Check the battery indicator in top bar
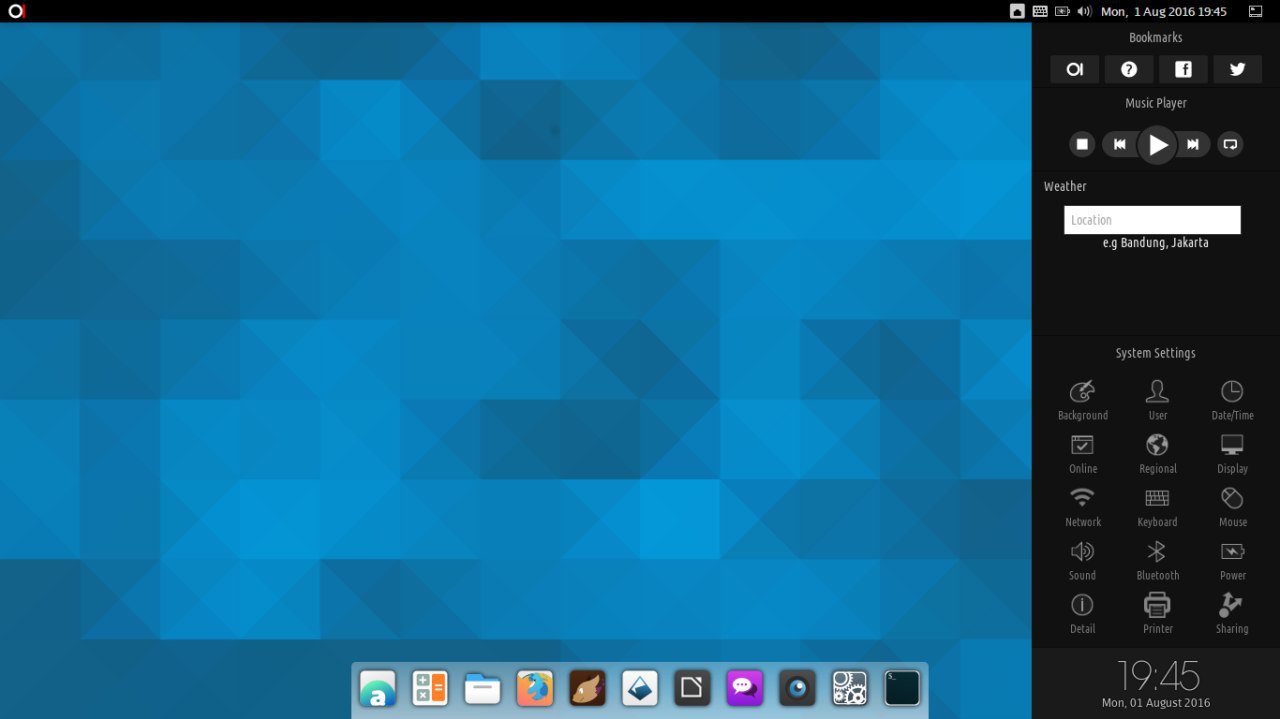1280x719 pixels. pos(1062,12)
